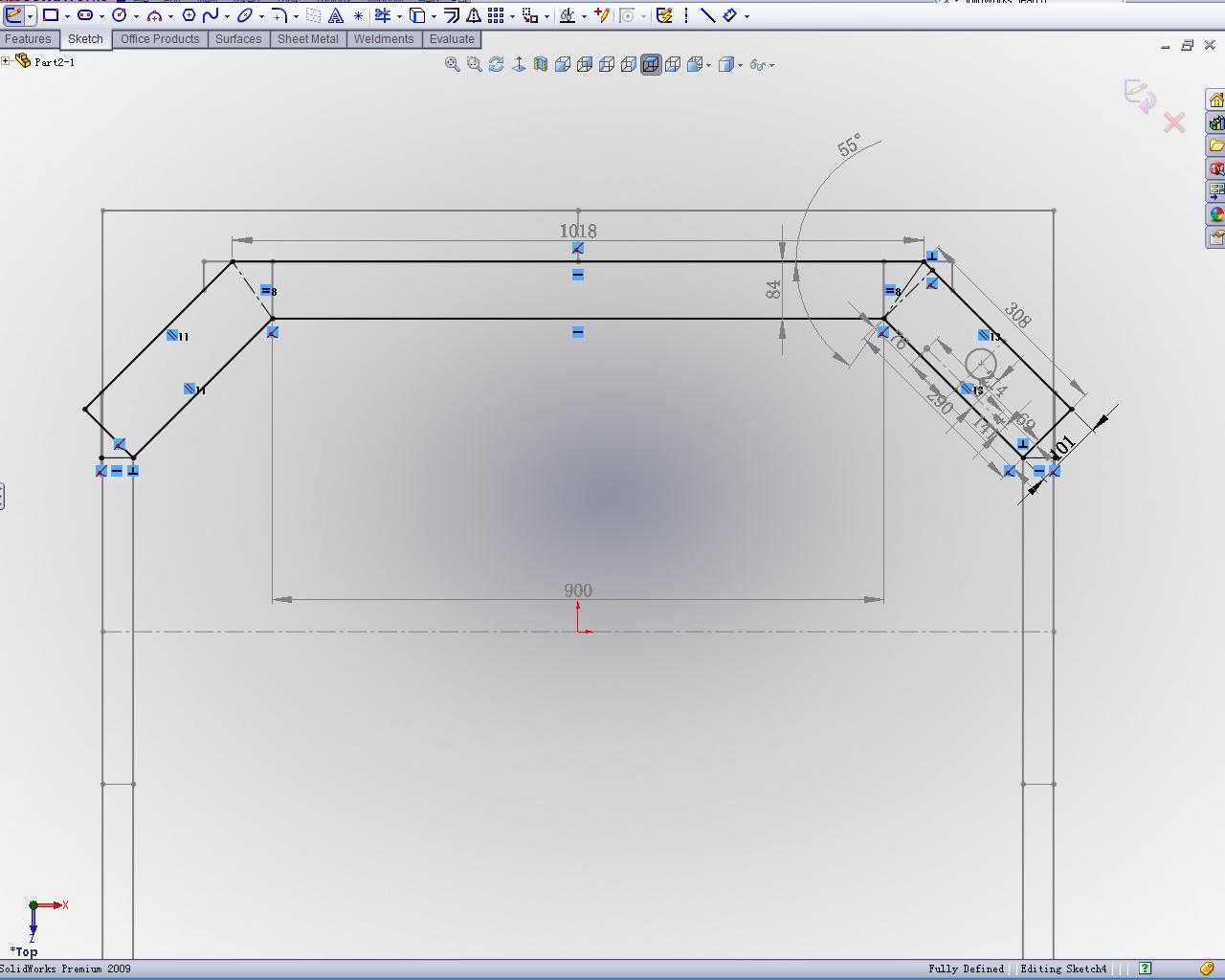Toggle the Section View icon
Screen dimensions: 1225x980
[541, 64]
